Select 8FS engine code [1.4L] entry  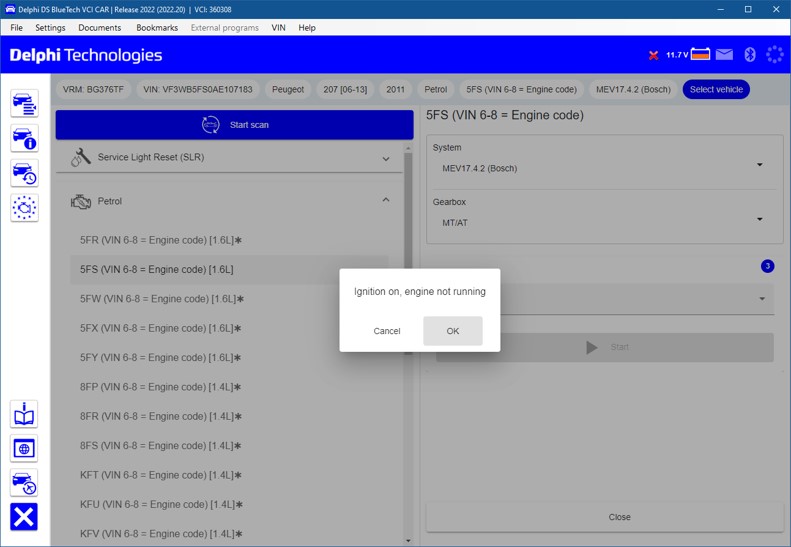click(230, 446)
